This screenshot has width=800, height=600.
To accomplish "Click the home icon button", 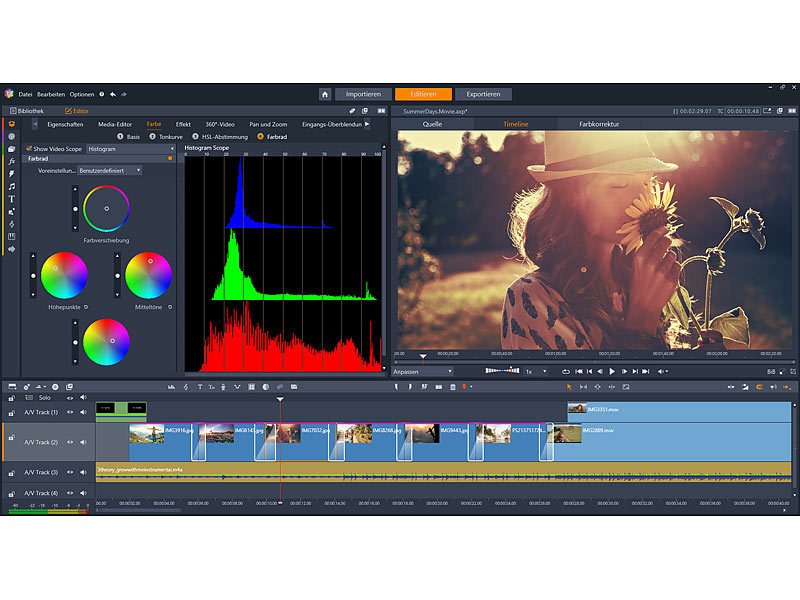I will [325, 94].
